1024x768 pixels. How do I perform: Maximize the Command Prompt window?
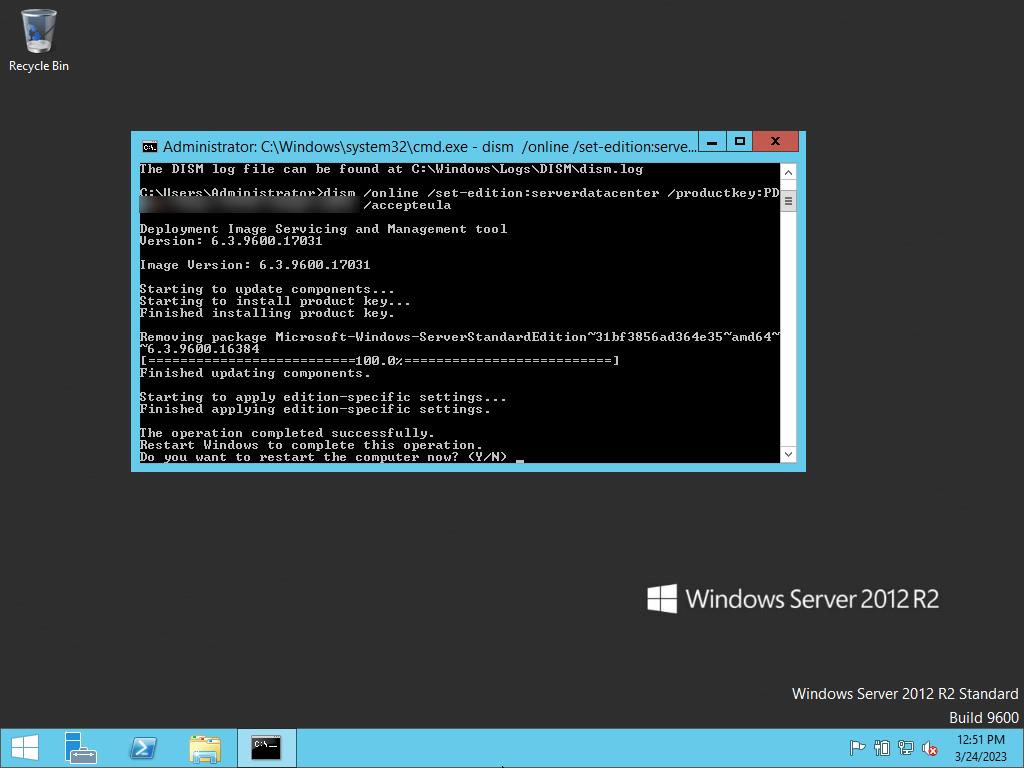coord(739,141)
